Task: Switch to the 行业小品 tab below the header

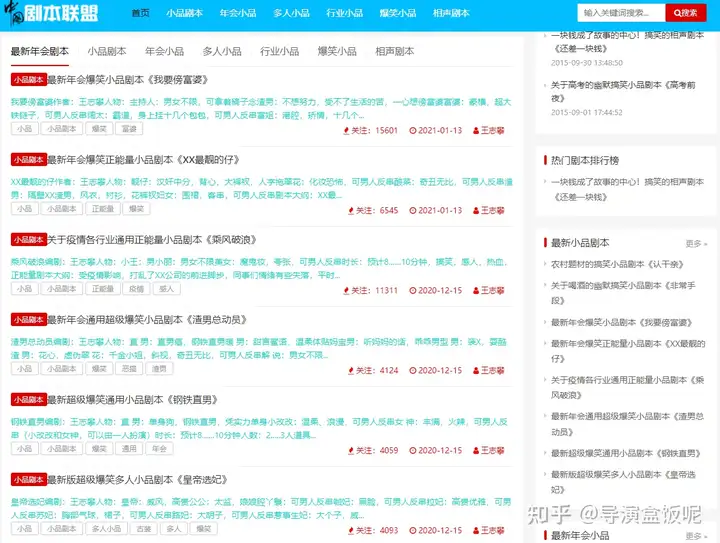Action: 279,51
